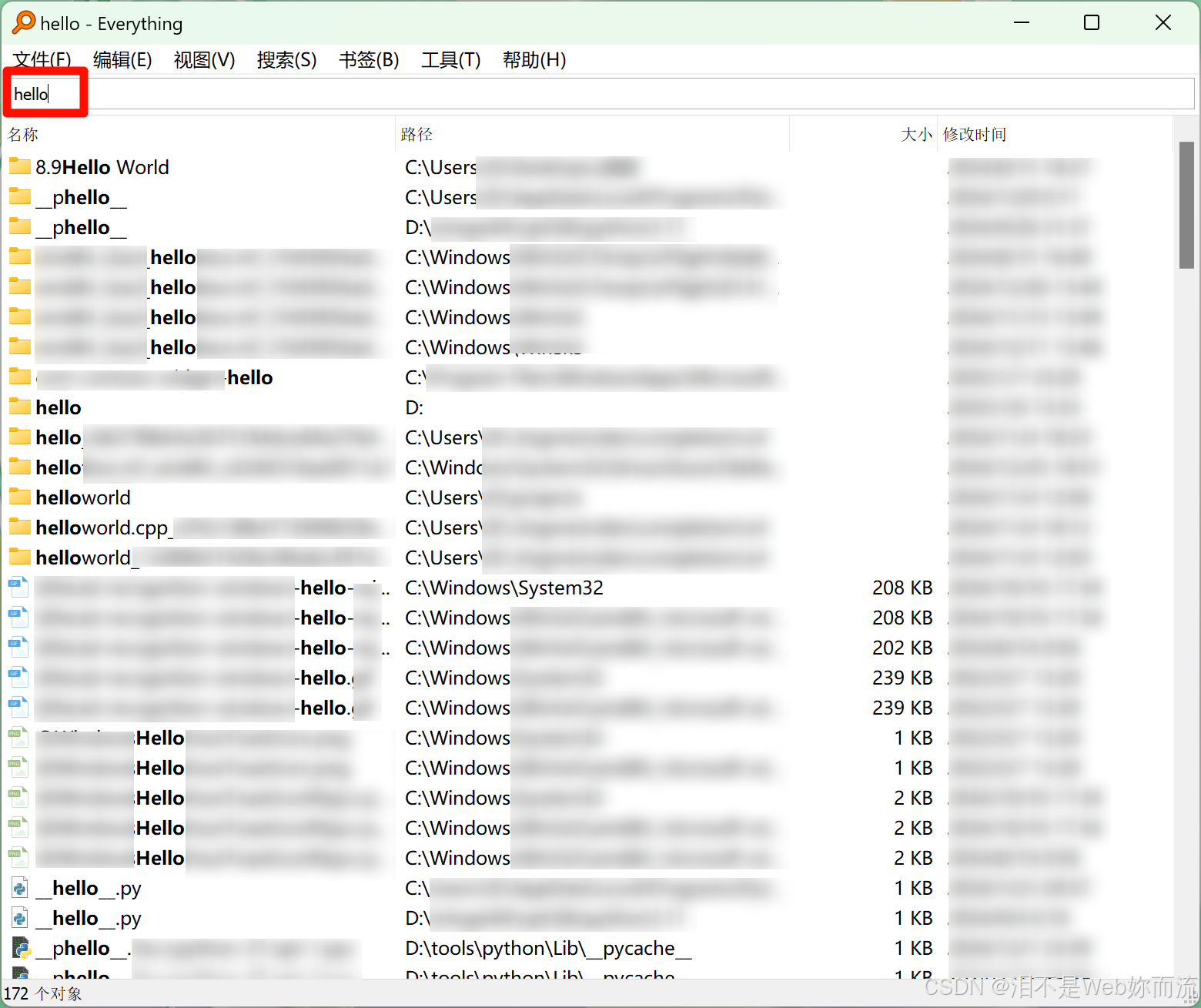Click compiled Python icon of __phello__ 1 KB file
Viewport: 1201px width, 1008px height.
tap(21, 948)
